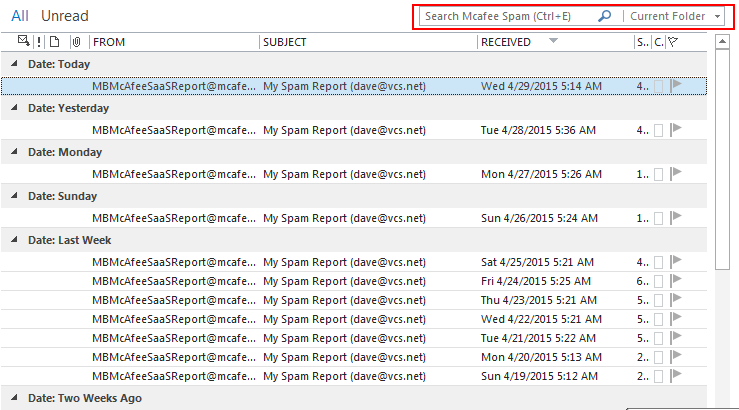The height and width of the screenshot is (410, 739).
Task: Select the Sun 4/19/2015 5:12 AM spam report
Action: [x=353, y=376]
